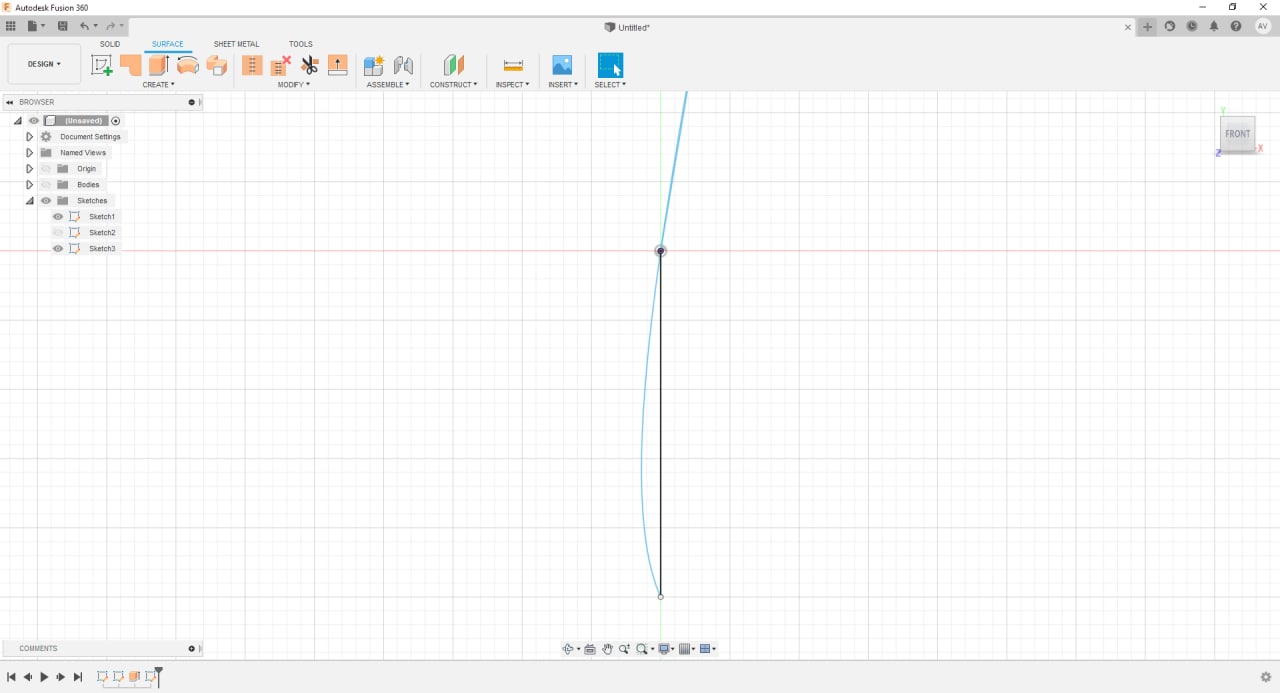Expand the Origin node
The height and width of the screenshot is (693, 1280).
pyautogui.click(x=30, y=169)
